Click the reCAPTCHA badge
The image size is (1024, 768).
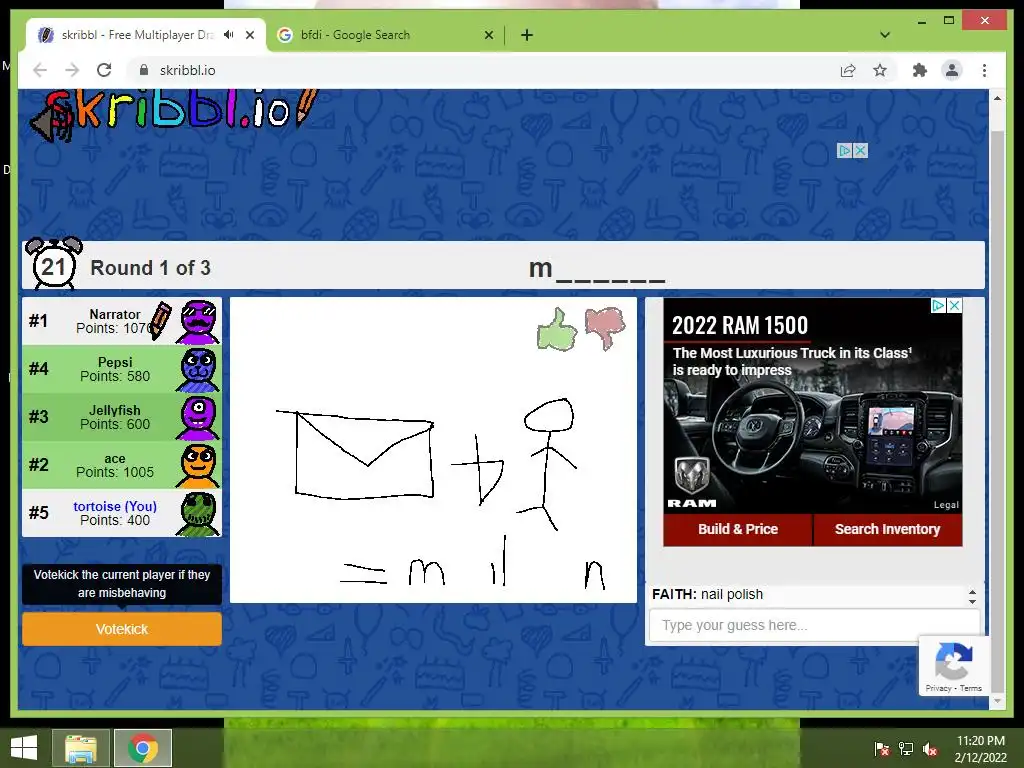(953, 665)
